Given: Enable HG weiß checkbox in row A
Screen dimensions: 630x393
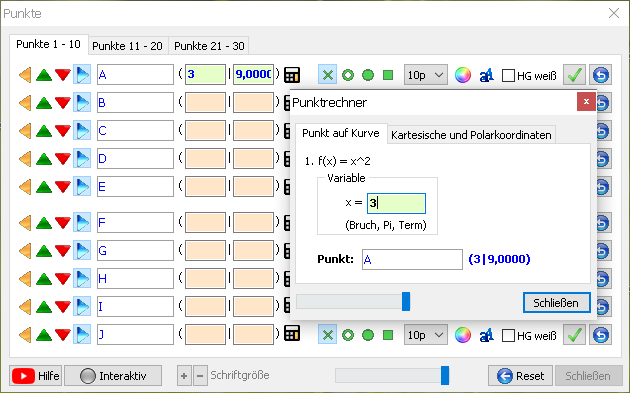Looking at the screenshot, I should click(x=508, y=75).
